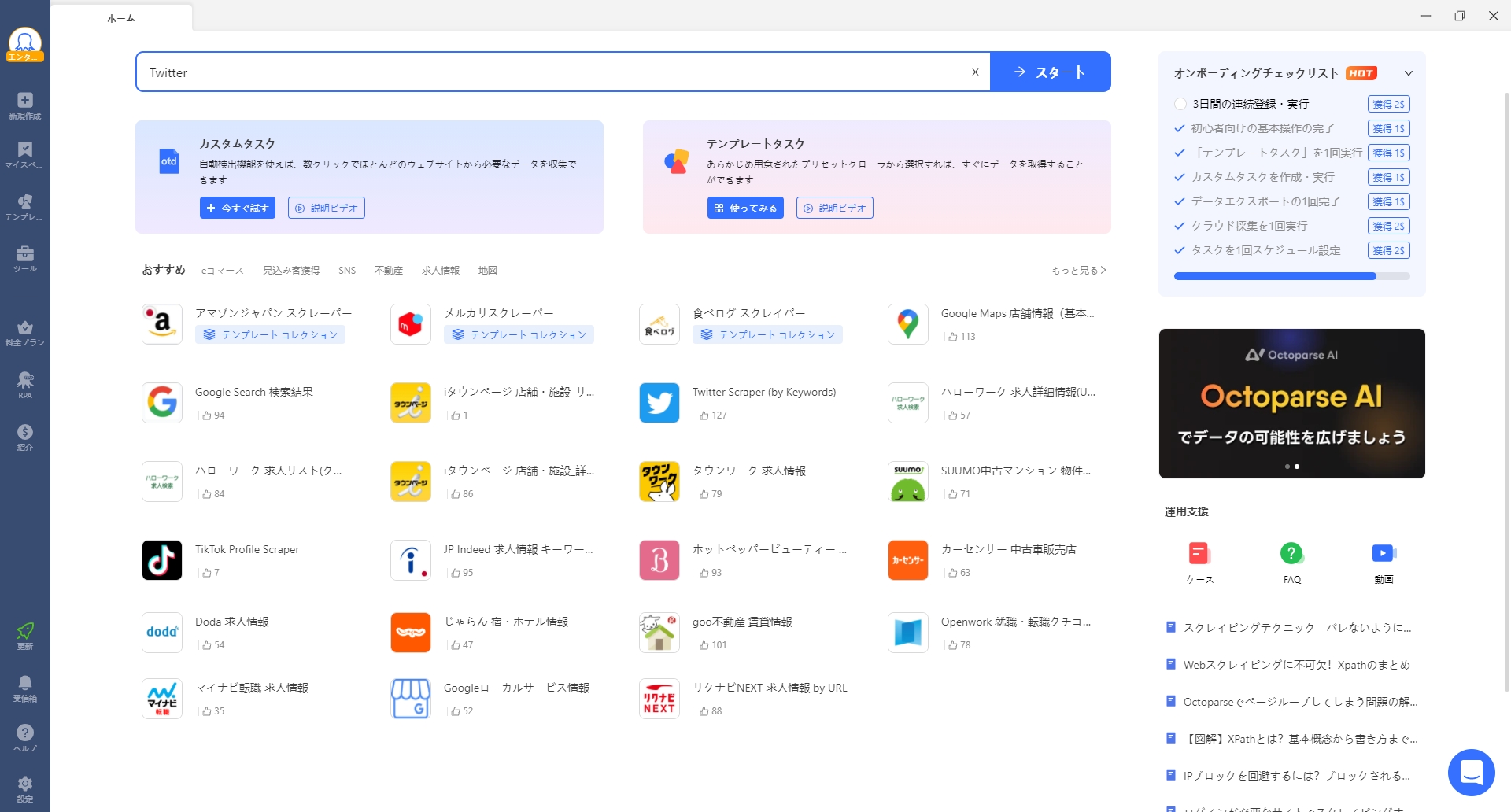Open 説明ビデオ for テンプレートタスク

835,208
